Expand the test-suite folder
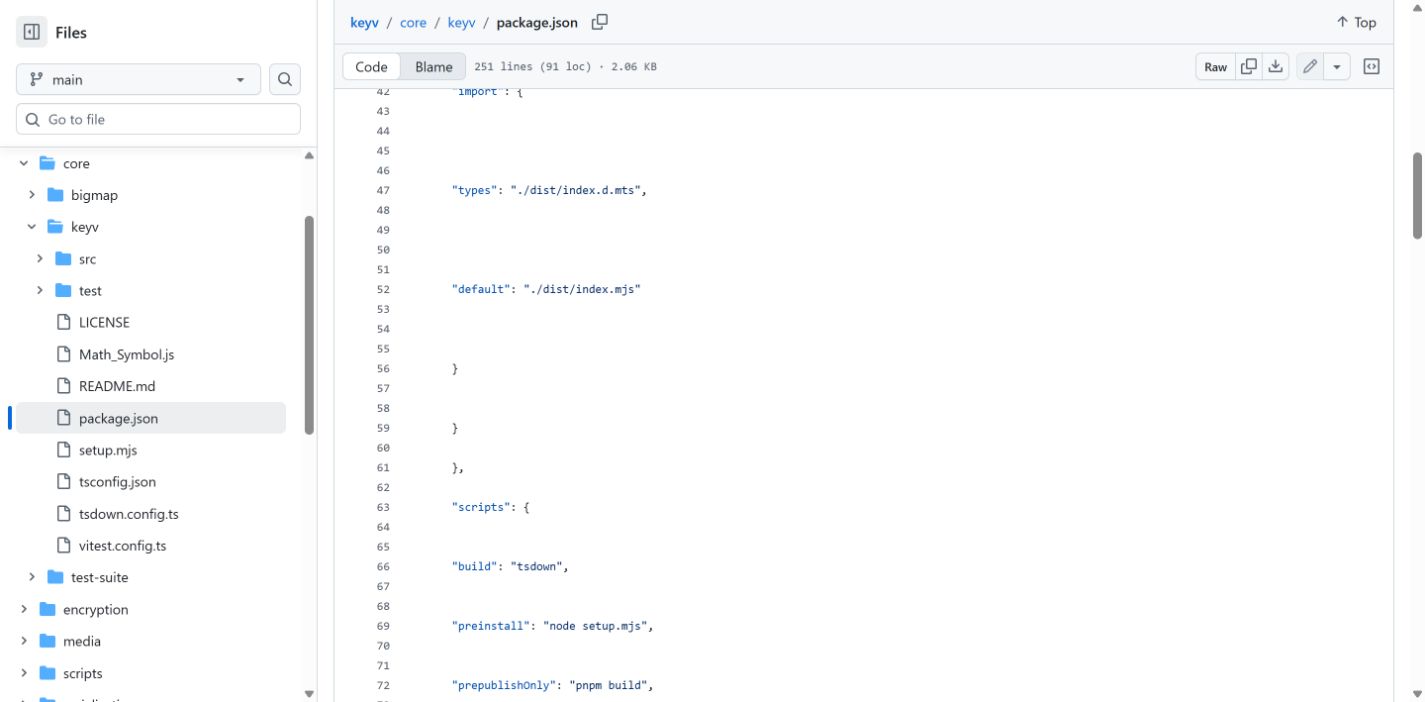This screenshot has width=1425, height=702. [x=32, y=577]
